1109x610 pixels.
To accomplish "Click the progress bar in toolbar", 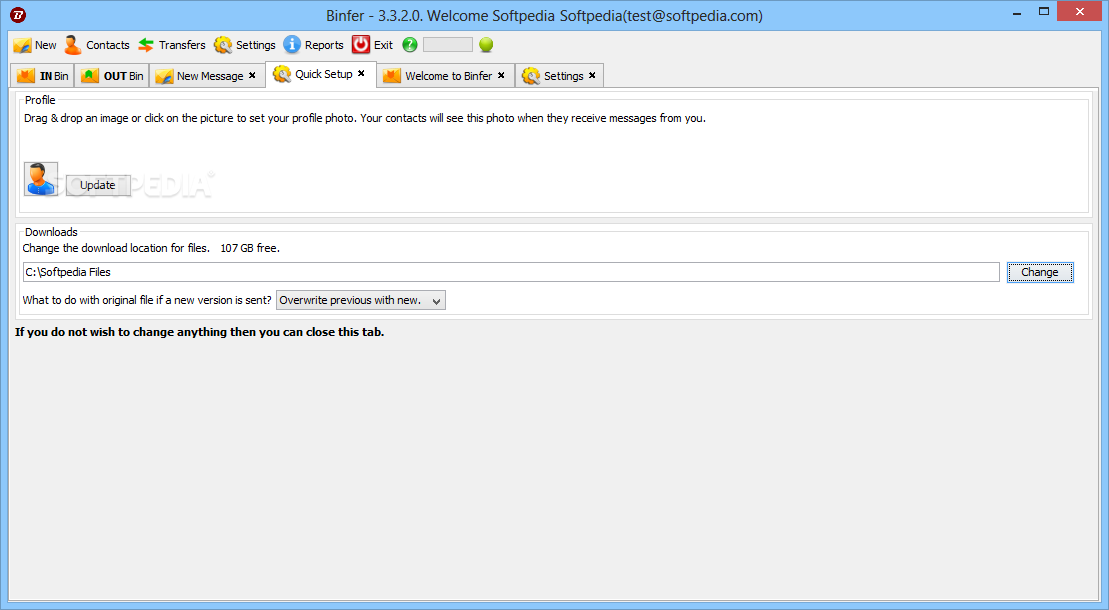I will coord(448,45).
